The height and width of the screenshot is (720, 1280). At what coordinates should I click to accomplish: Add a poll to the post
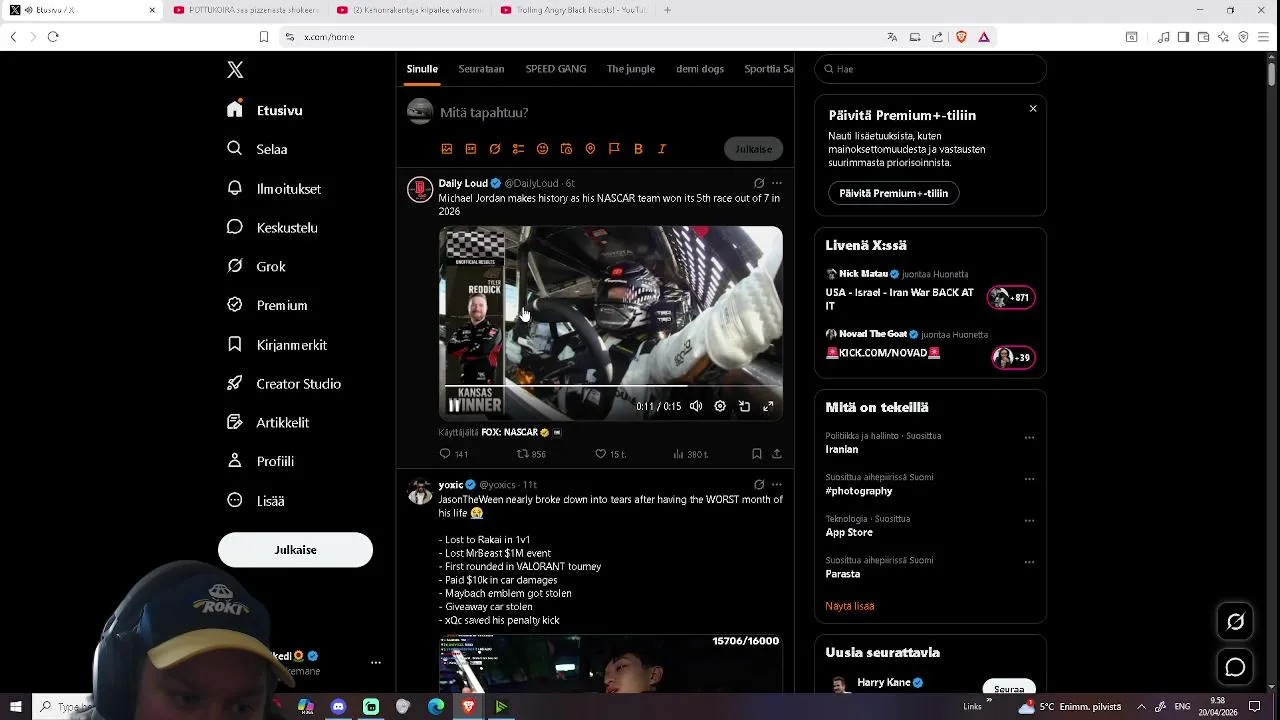click(x=518, y=149)
